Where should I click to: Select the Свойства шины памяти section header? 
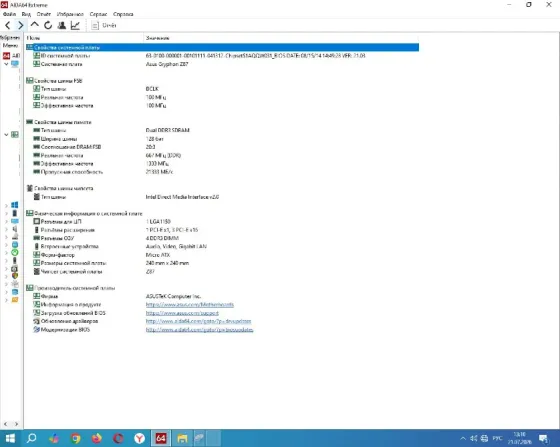62,122
